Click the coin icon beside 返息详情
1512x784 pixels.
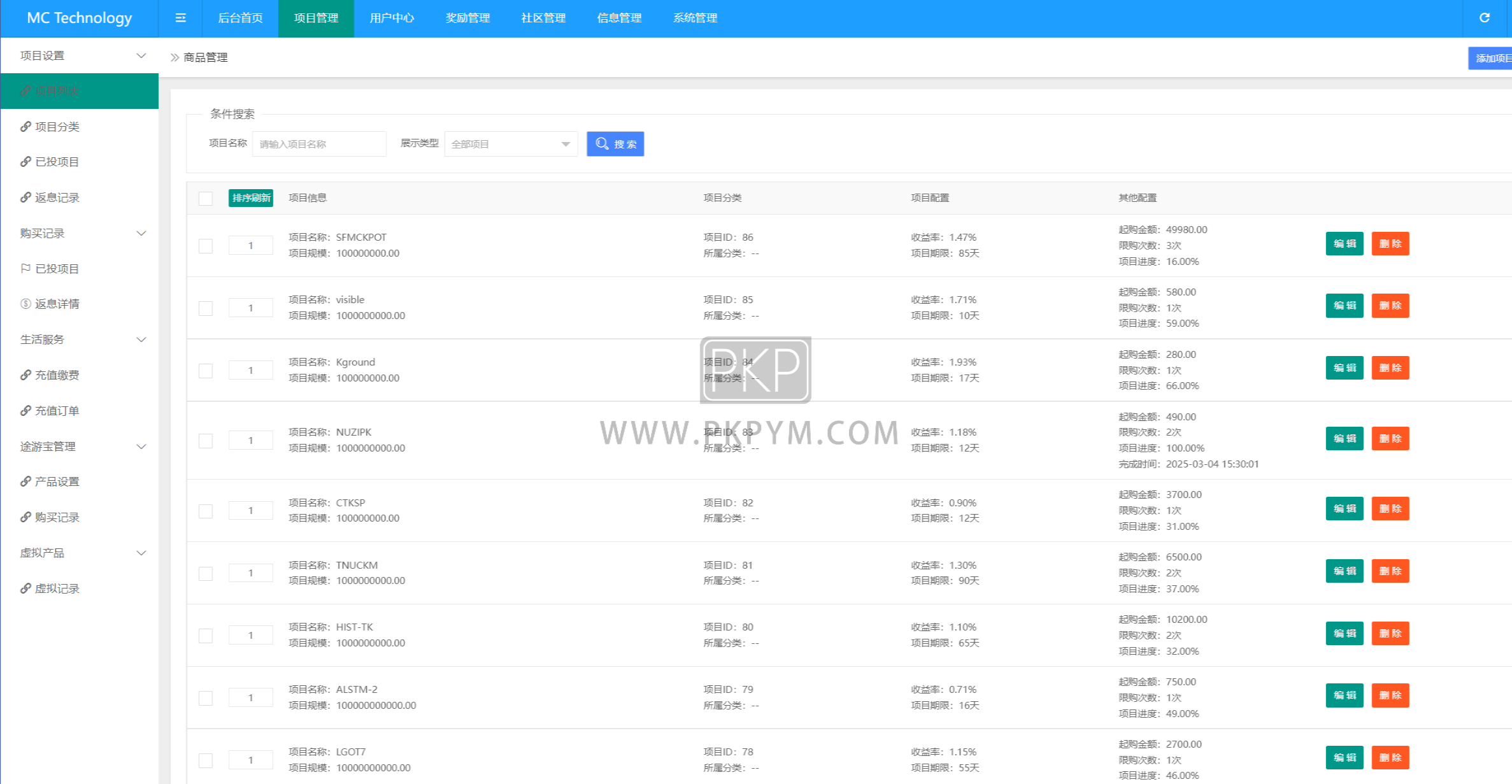click(x=25, y=304)
